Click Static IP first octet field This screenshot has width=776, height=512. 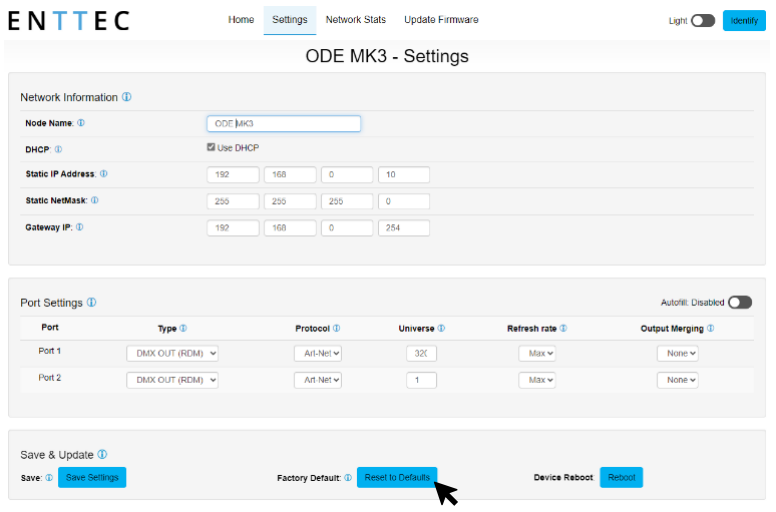click(233, 175)
